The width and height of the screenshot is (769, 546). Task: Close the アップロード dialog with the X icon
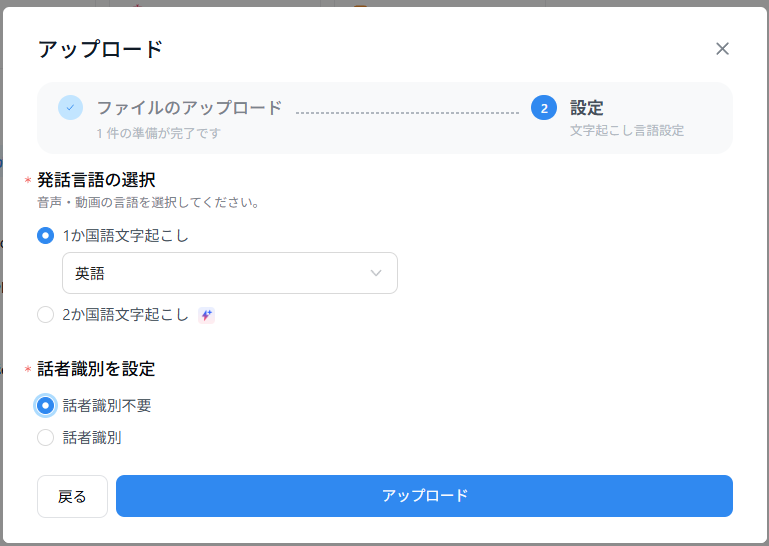[x=722, y=49]
